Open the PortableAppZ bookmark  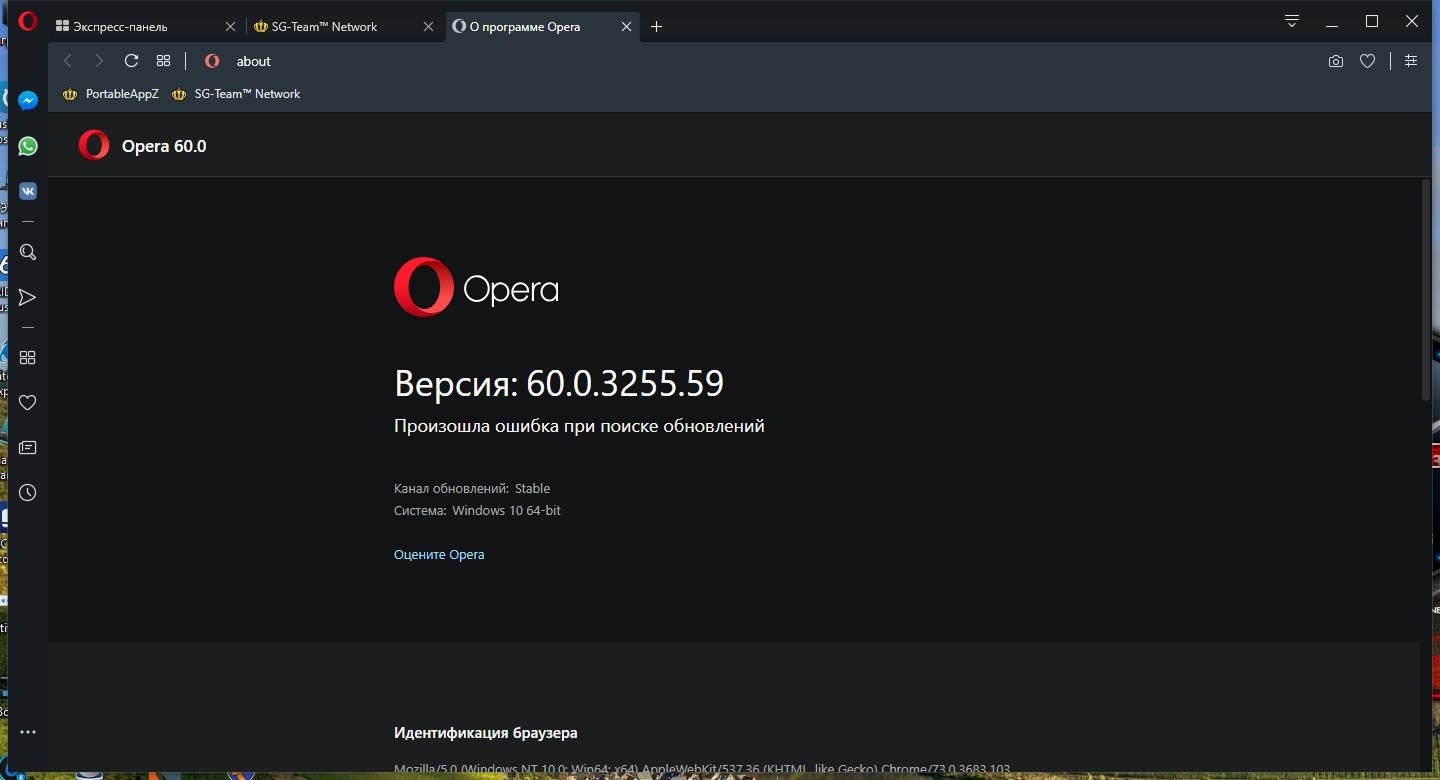111,94
